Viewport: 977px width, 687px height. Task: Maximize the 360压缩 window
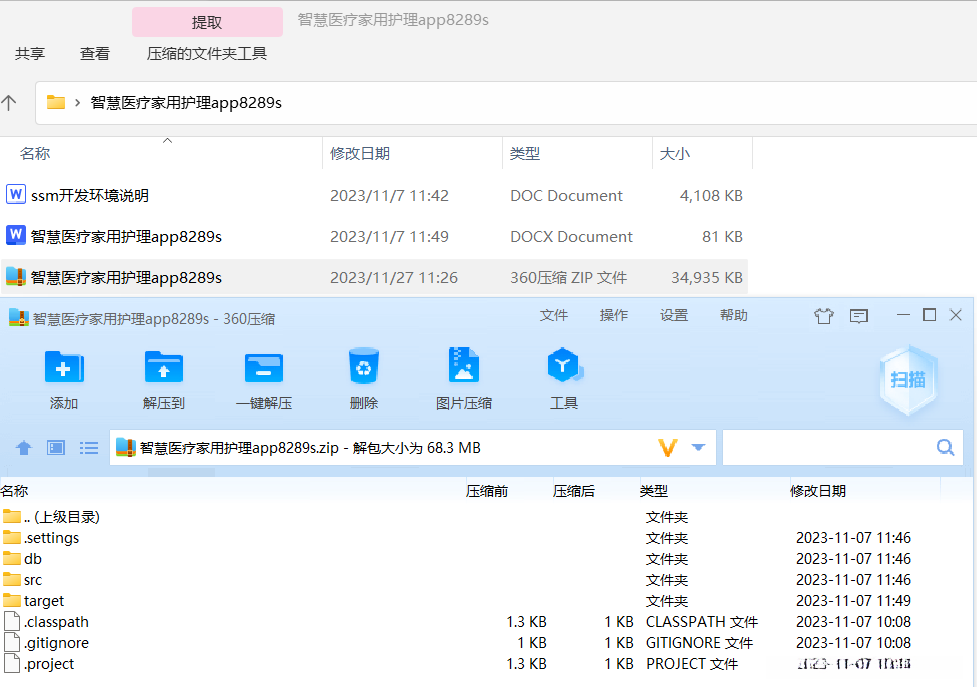point(929,315)
